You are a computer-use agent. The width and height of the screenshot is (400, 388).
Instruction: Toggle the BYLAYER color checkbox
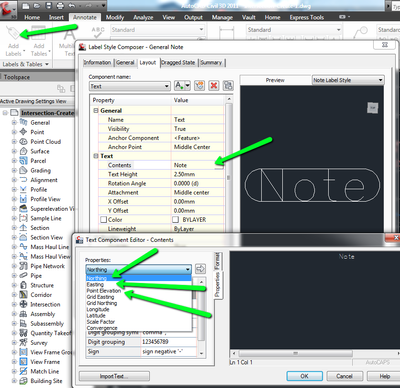(x=176, y=220)
